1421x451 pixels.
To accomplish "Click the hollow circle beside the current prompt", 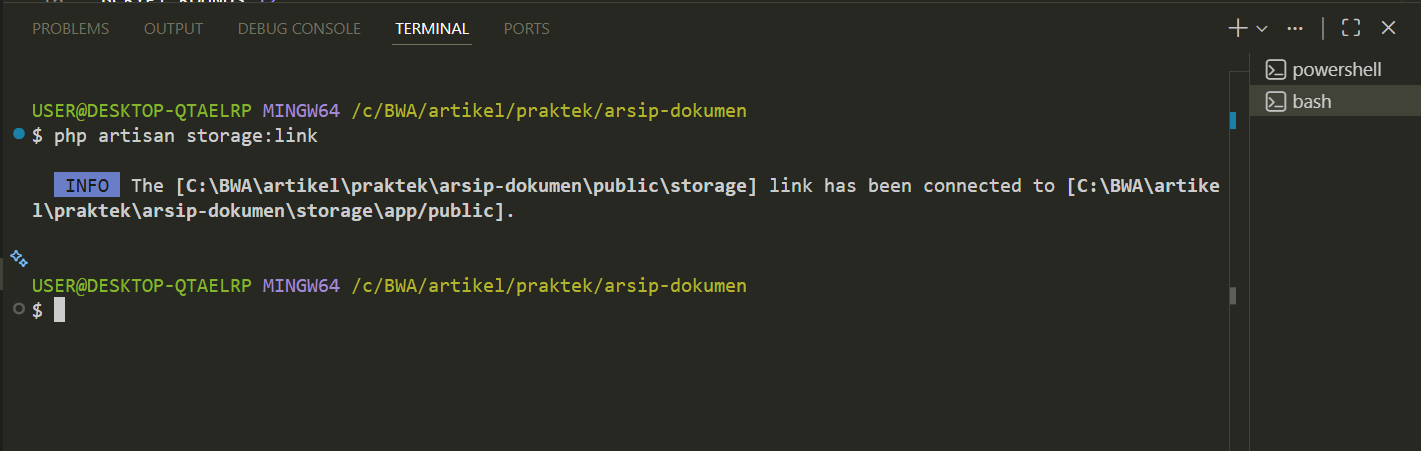I will [19, 310].
